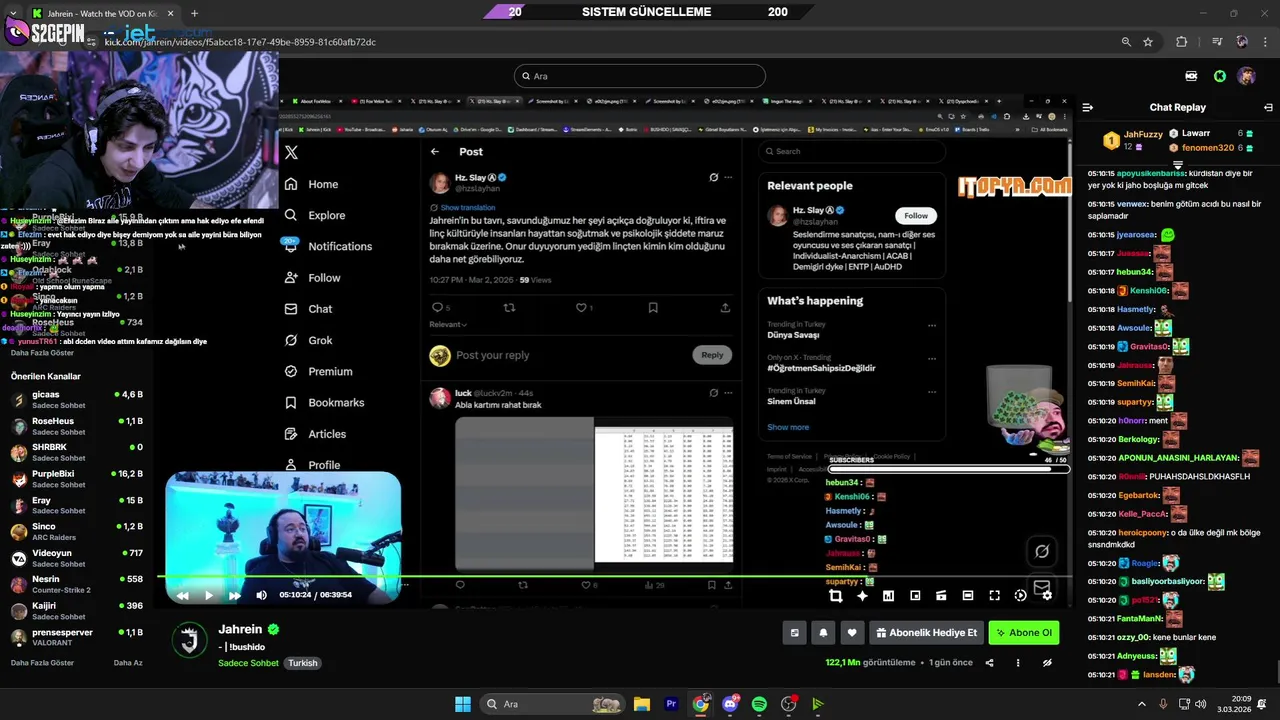
Task: Open Windows Start button on taskbar
Action: click(463, 704)
